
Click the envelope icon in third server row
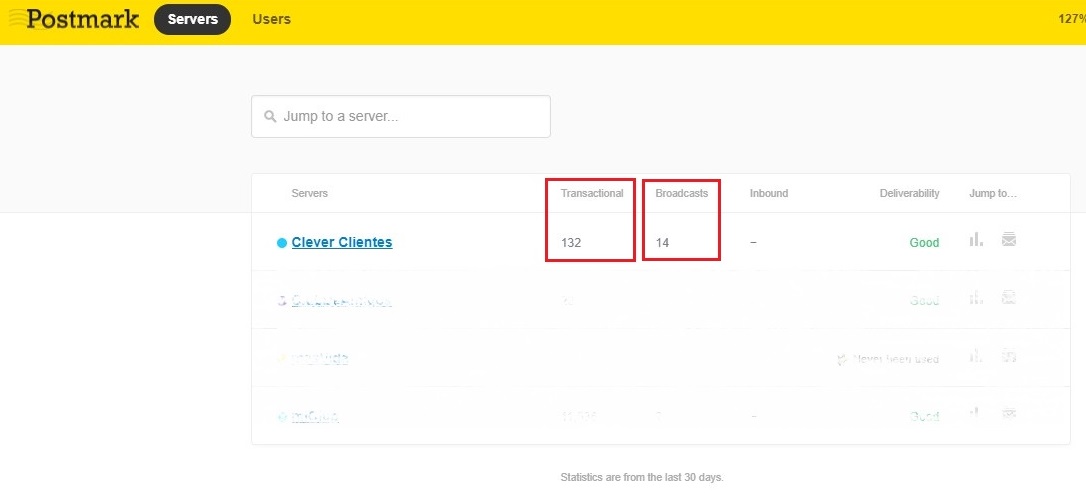(x=1009, y=356)
